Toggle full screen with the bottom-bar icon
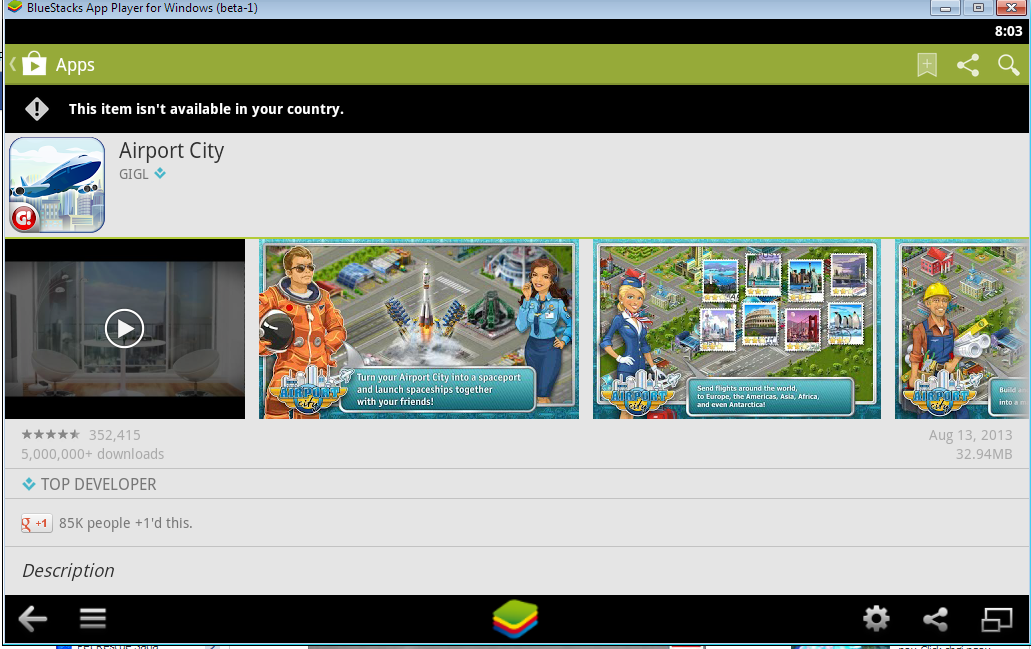 coord(997,619)
